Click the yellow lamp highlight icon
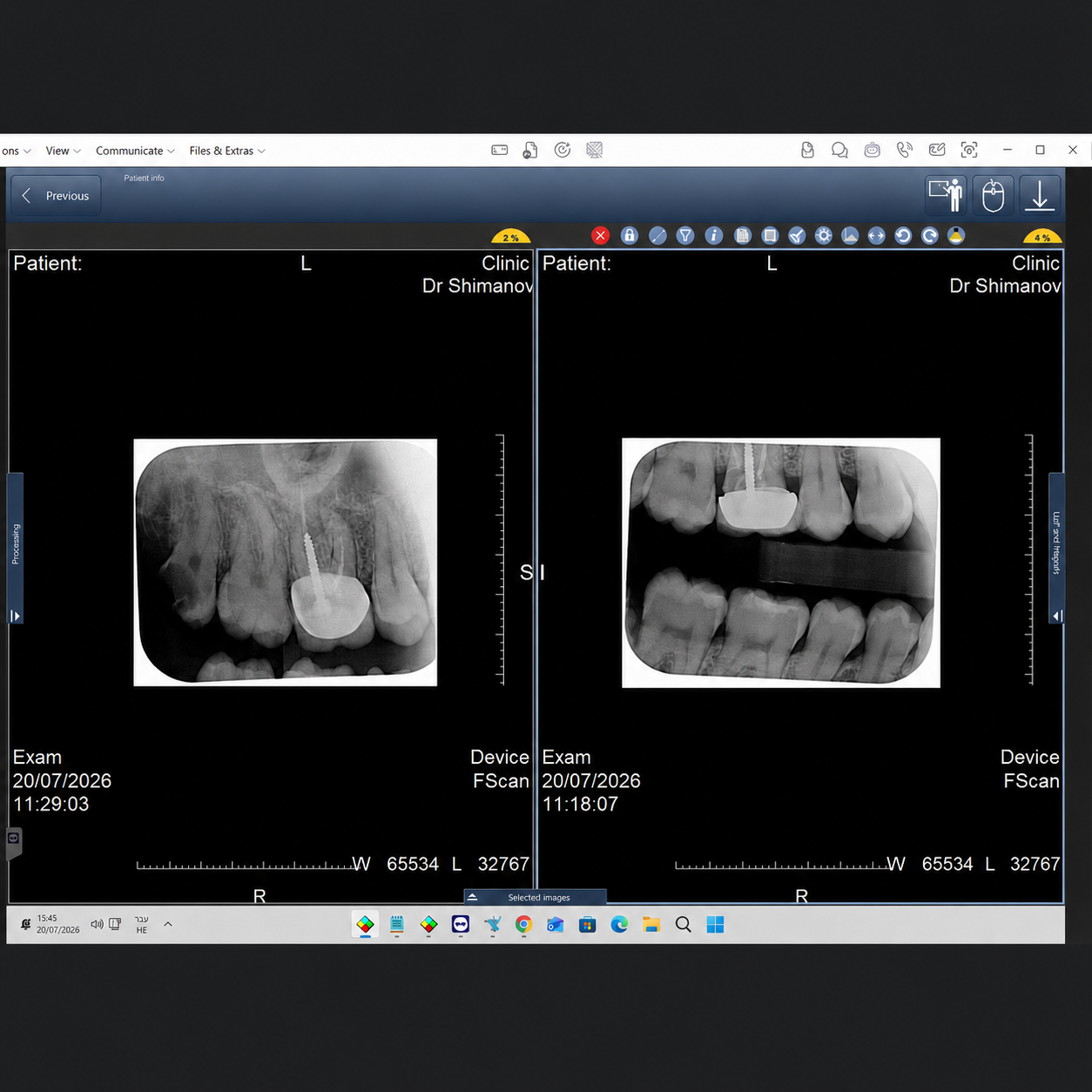This screenshot has width=1092, height=1092. coord(956,236)
